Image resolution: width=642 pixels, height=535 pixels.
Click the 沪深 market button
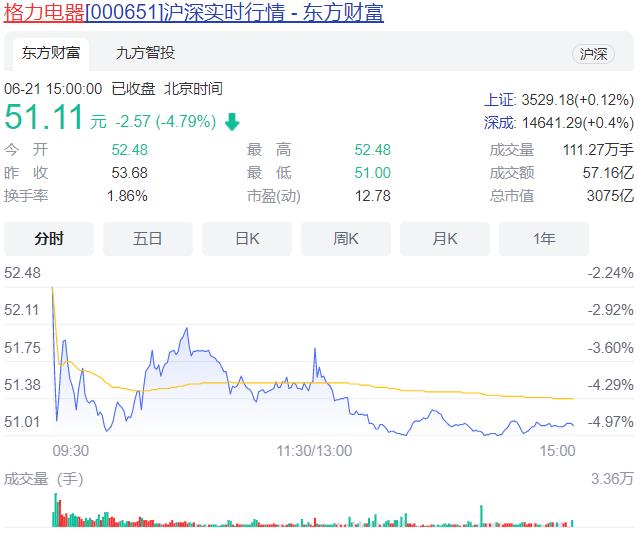593,54
